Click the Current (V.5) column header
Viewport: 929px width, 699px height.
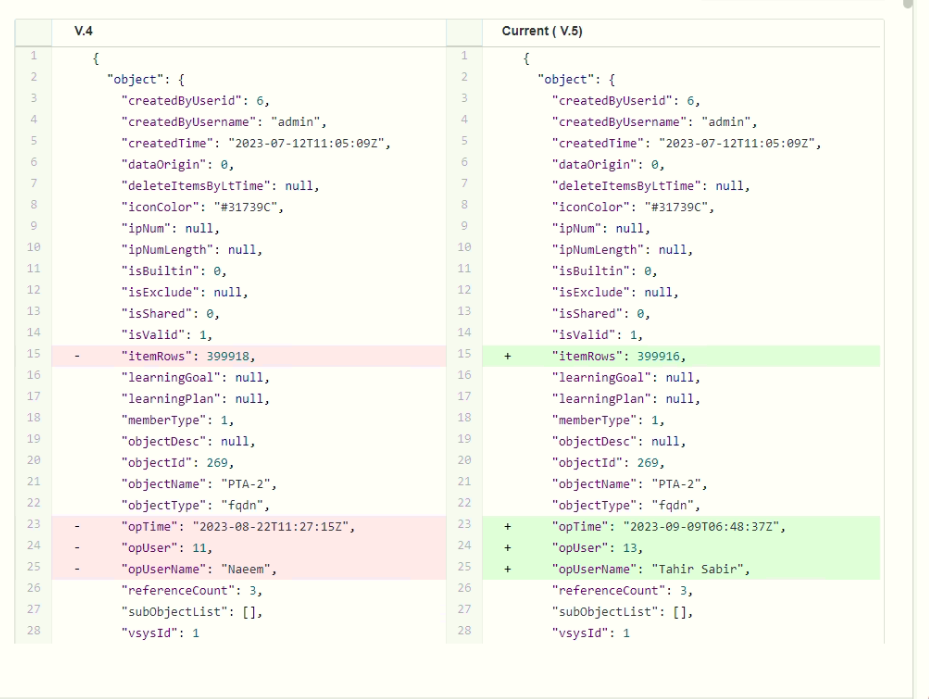(541, 32)
